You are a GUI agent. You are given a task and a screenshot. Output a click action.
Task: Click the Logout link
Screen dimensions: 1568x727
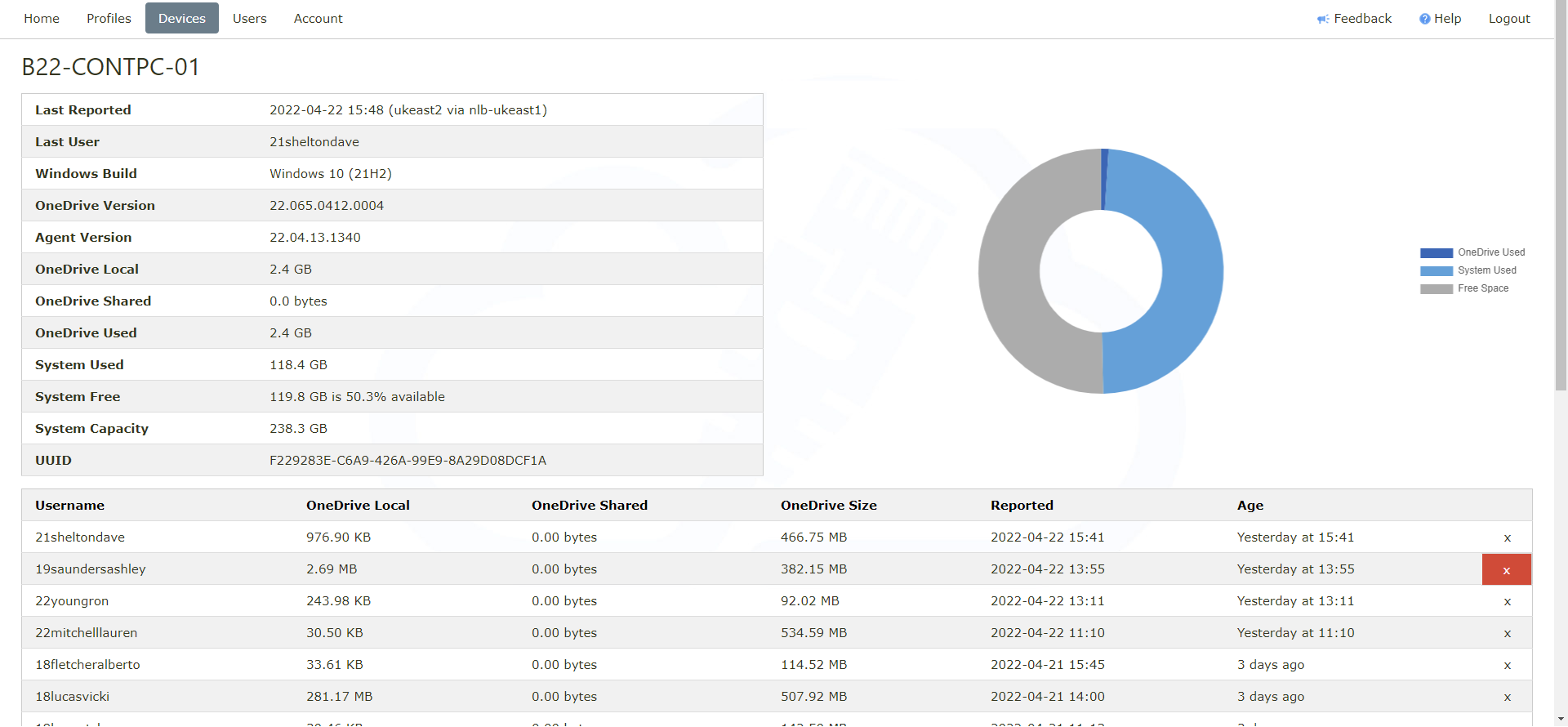[x=1508, y=19]
